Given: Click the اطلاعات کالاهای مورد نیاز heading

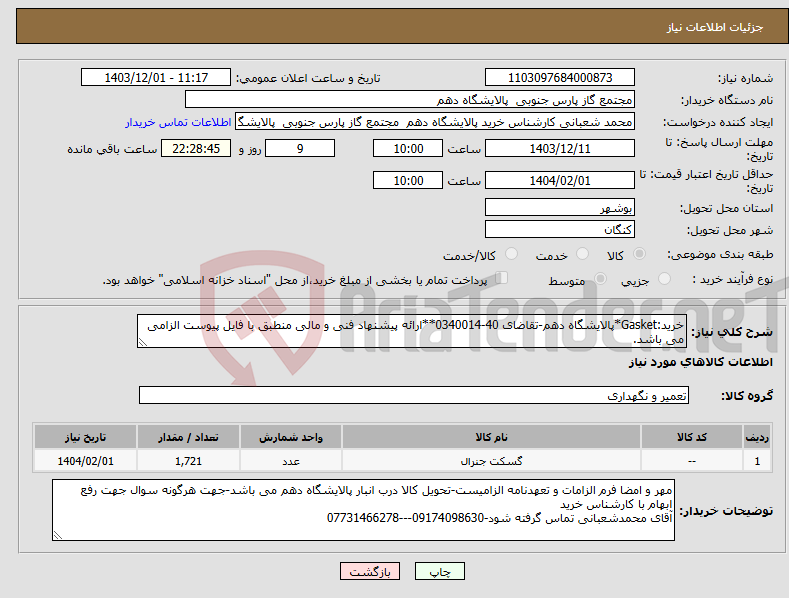Looking at the screenshot, I should click(x=700, y=362).
